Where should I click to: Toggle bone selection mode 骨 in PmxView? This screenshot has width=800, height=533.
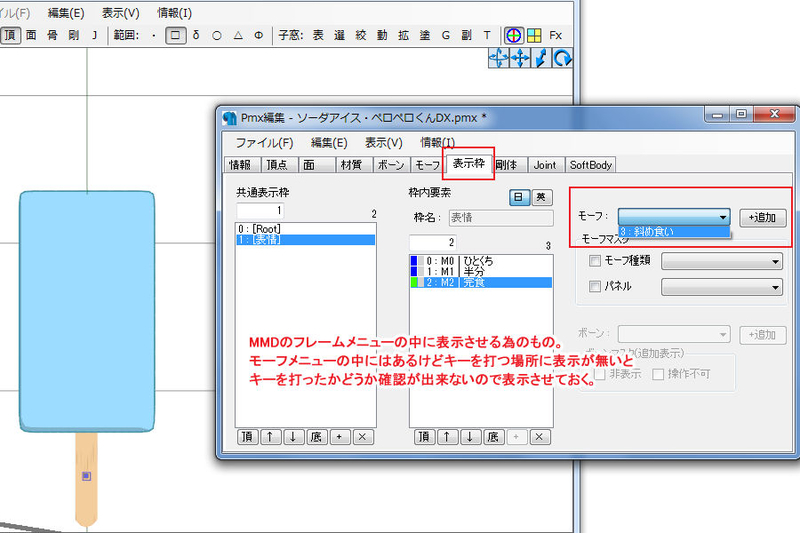click(52, 35)
